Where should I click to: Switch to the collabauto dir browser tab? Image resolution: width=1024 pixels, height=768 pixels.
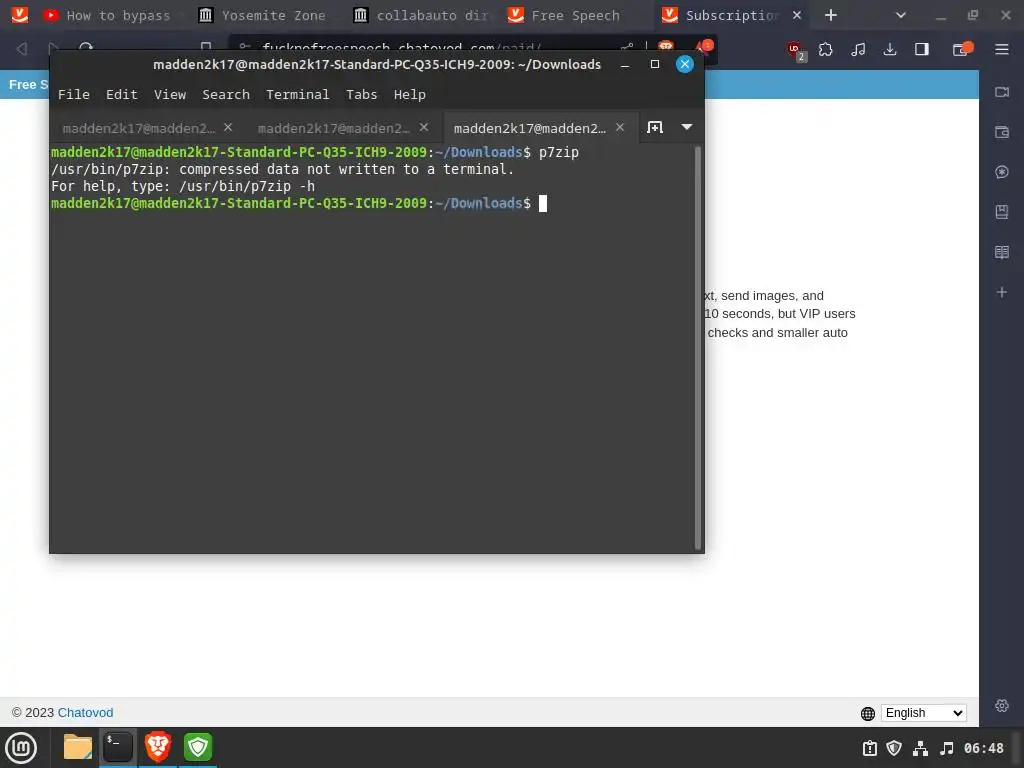[423, 15]
